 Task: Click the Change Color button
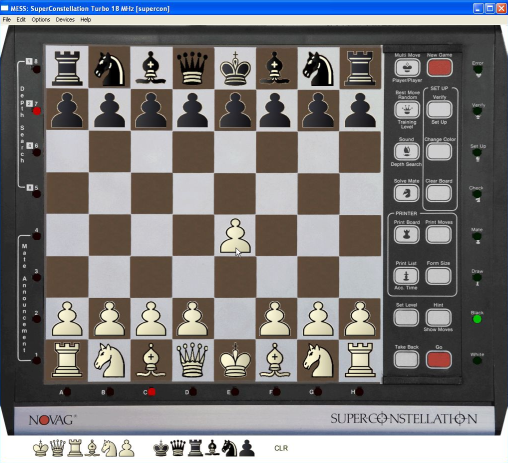[x=439, y=151]
